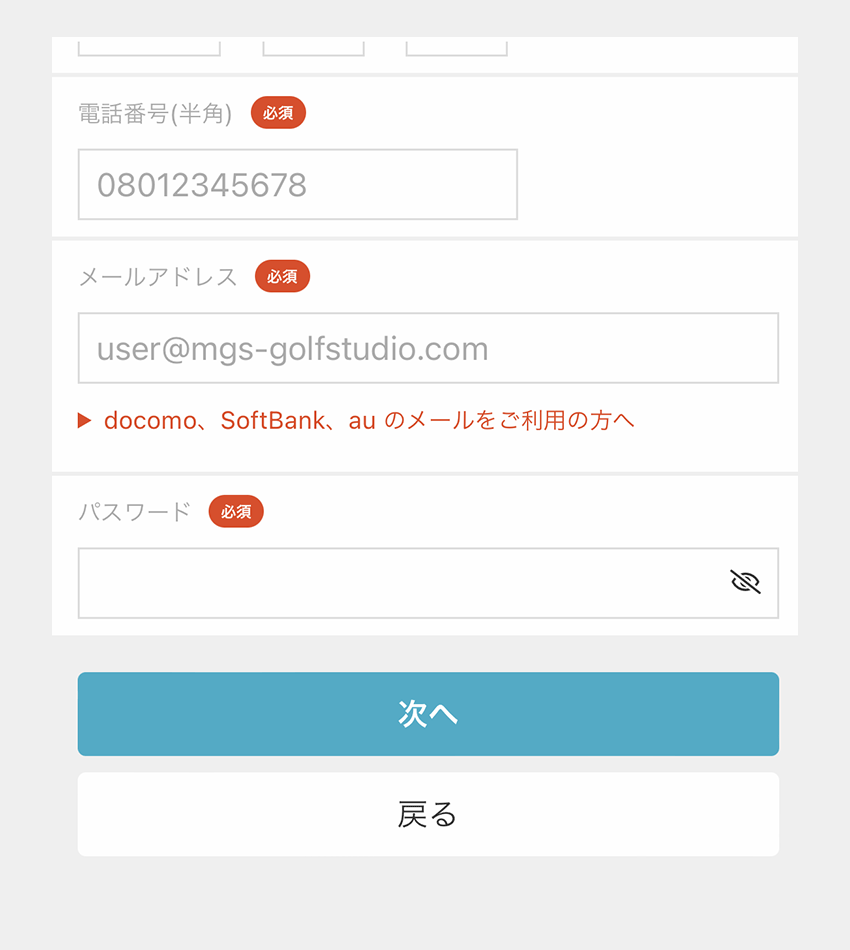Screen dimensions: 850x950
Task: Click the 必須 badge beside 電話番号(半角)
Action: pos(278,113)
